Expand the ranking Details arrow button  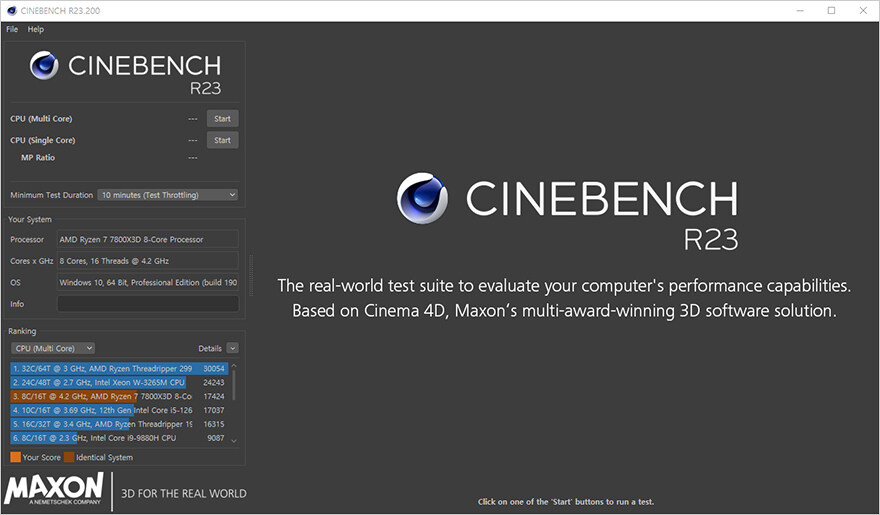tap(233, 348)
